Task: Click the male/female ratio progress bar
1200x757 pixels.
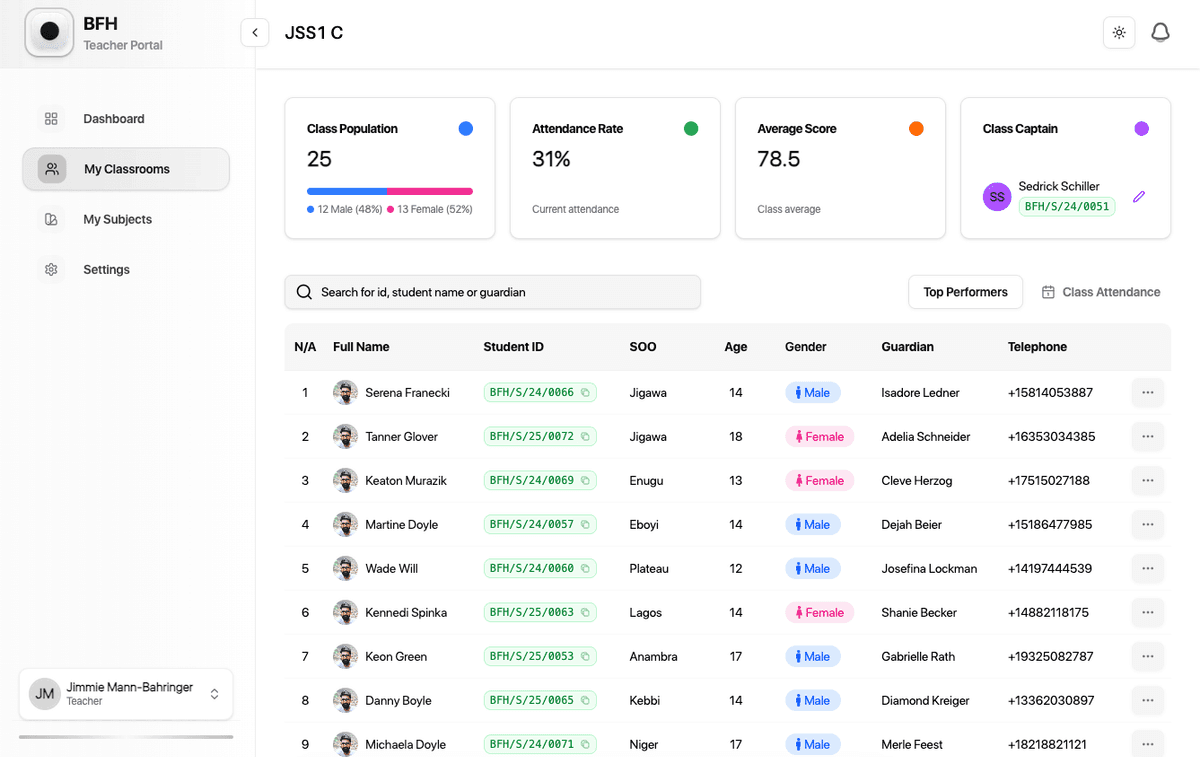Action: (389, 190)
